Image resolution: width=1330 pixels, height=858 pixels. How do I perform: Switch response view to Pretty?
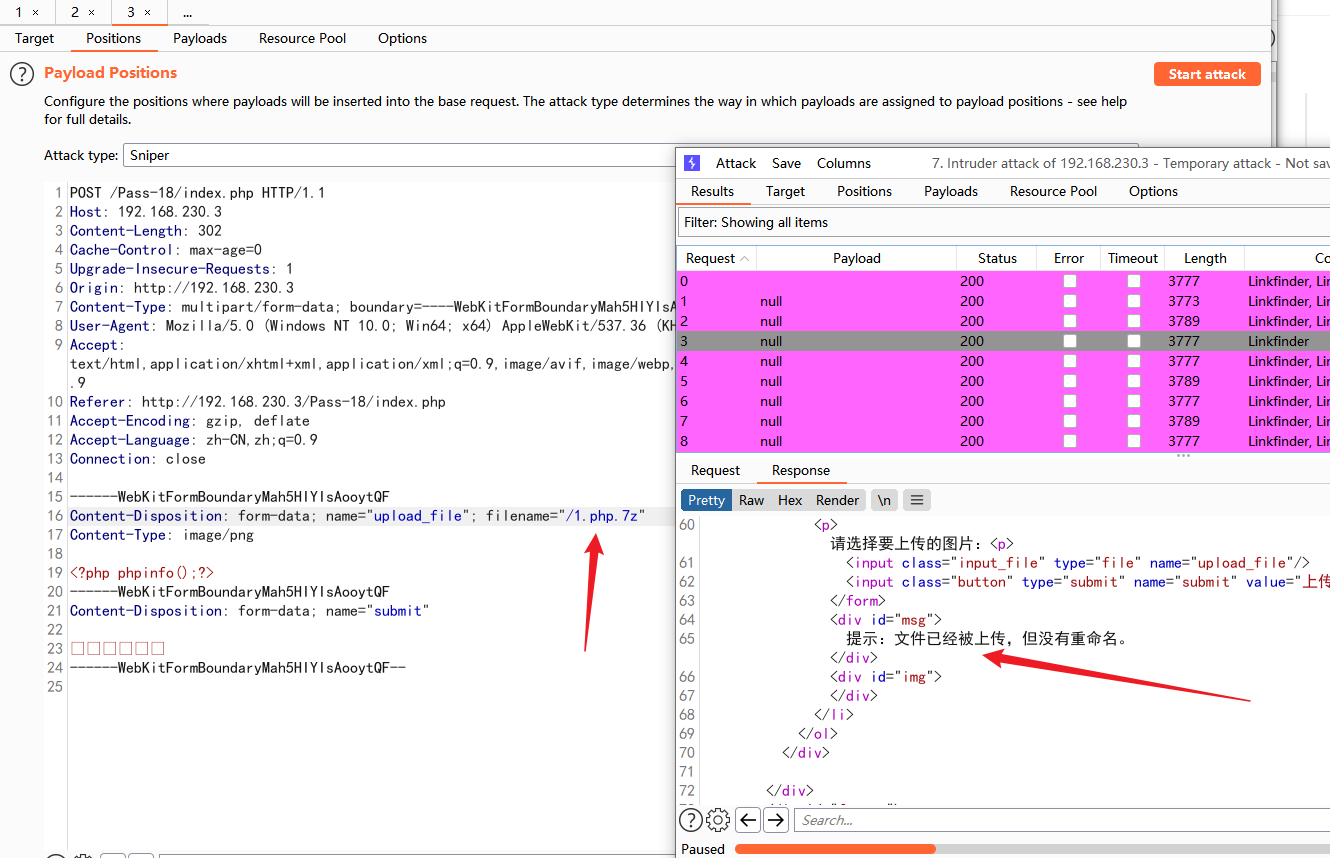[706, 500]
